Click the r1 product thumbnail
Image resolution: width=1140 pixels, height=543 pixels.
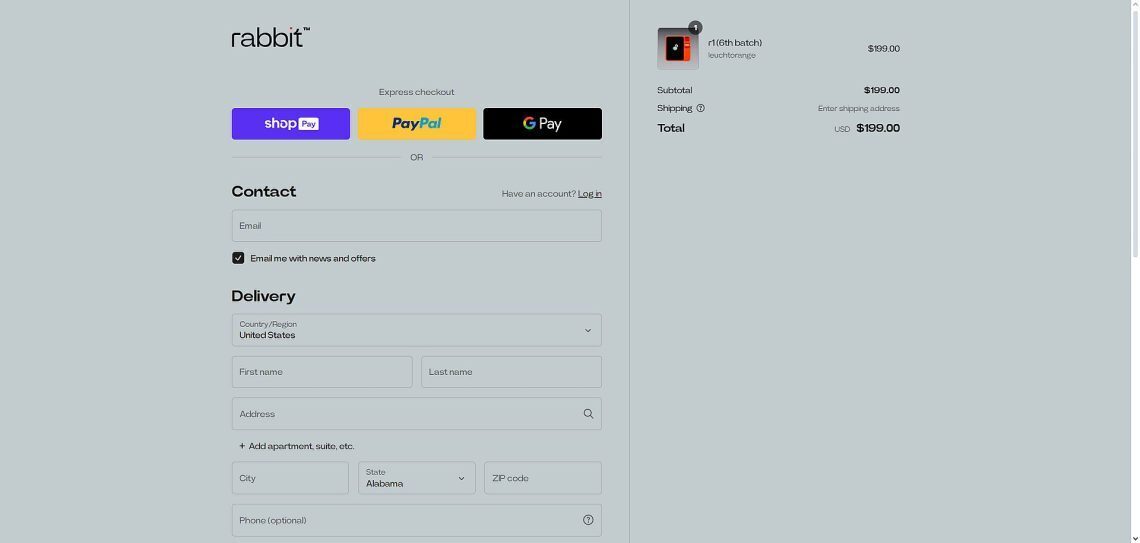point(678,49)
